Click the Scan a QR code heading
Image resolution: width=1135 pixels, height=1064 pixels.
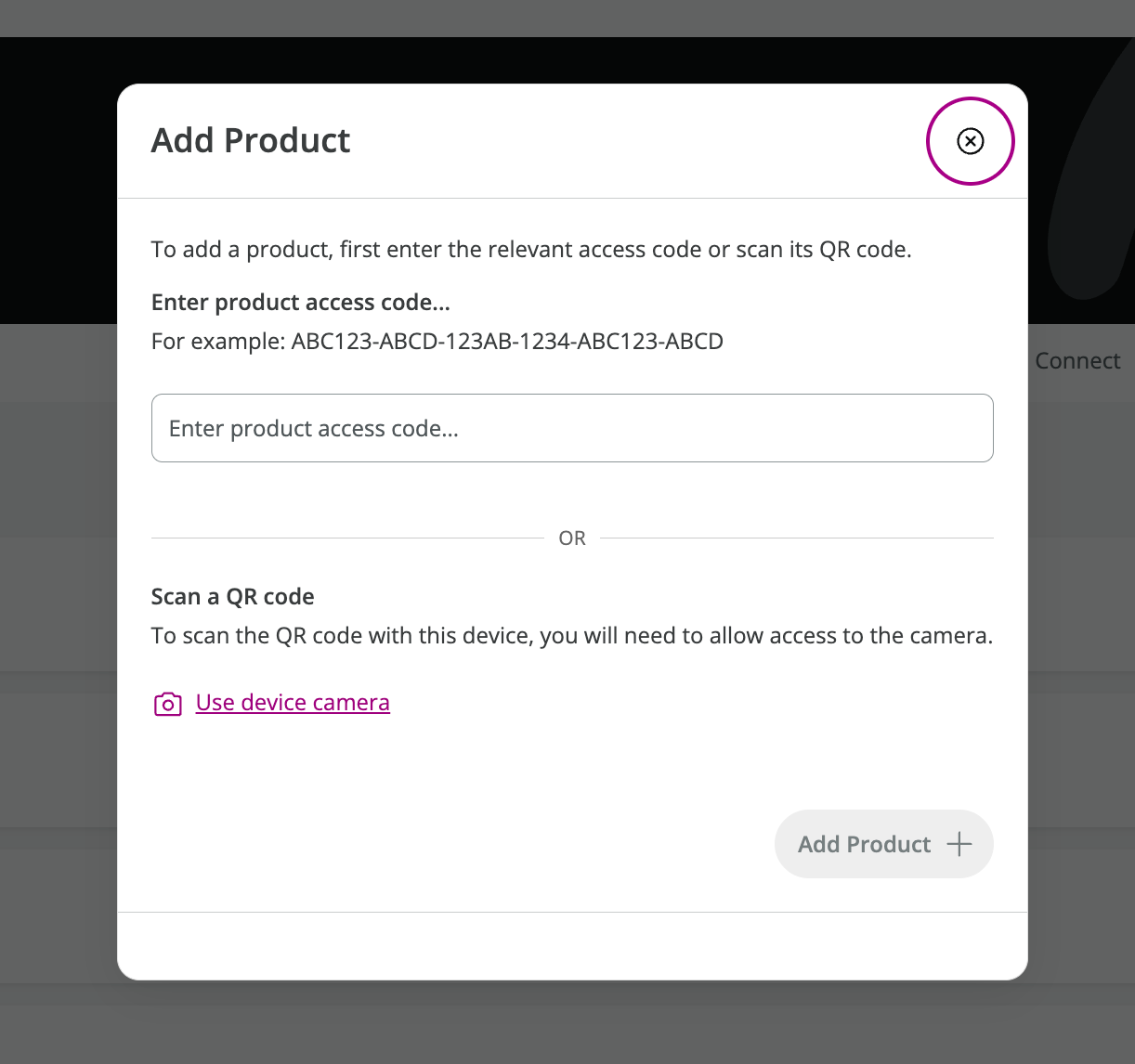pyautogui.click(x=232, y=596)
